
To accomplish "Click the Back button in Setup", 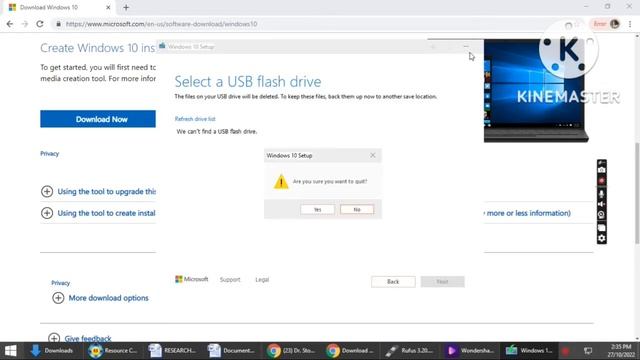I will point(393,282).
